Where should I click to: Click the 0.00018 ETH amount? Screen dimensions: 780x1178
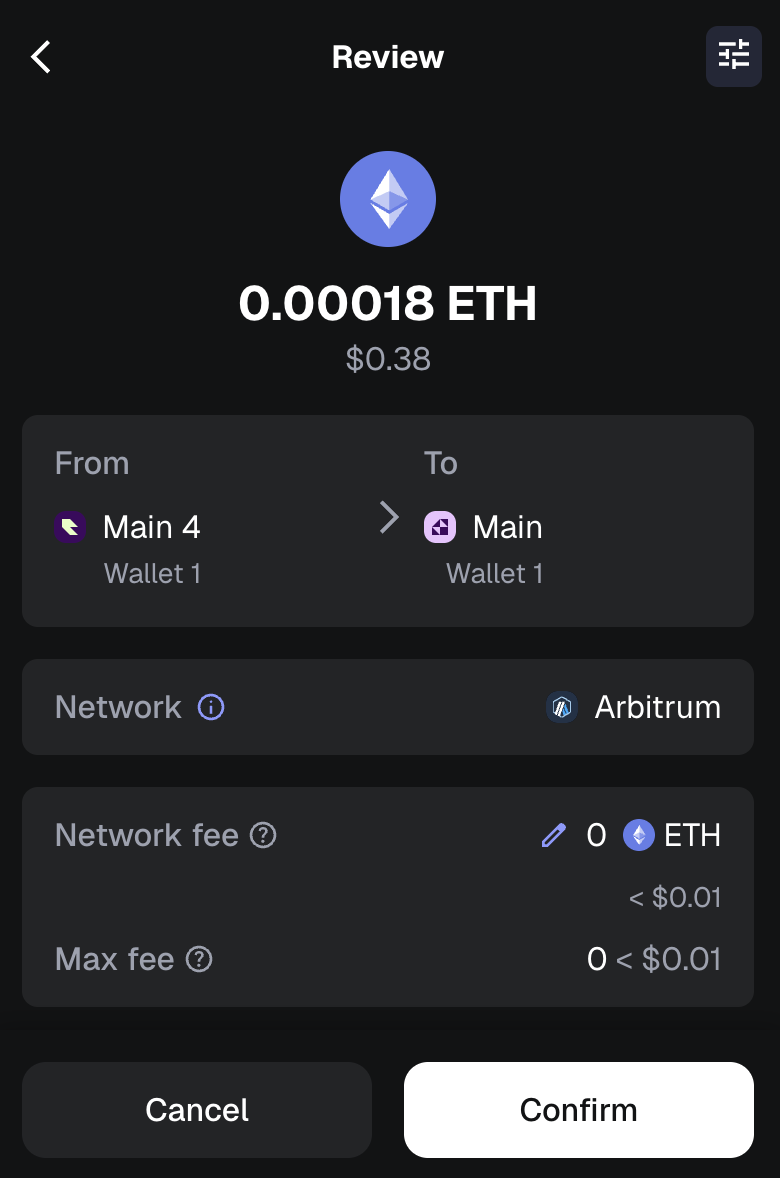(x=388, y=303)
